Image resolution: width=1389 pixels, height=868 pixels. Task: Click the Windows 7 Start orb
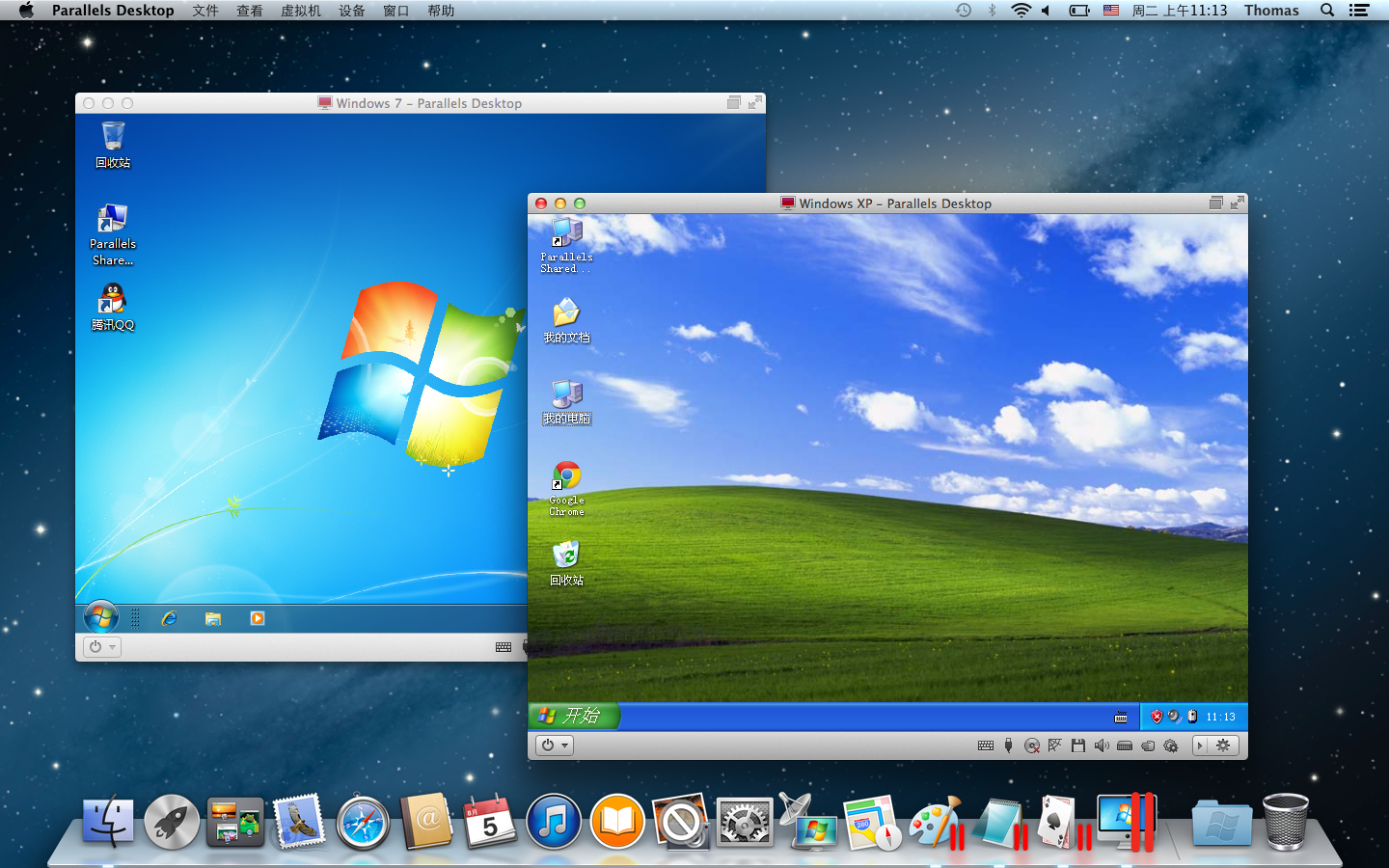[x=101, y=617]
